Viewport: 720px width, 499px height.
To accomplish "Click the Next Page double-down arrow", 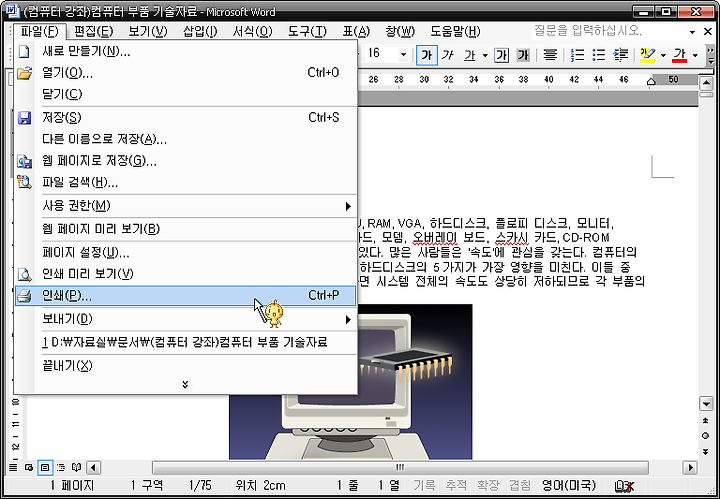I will coord(706,452).
